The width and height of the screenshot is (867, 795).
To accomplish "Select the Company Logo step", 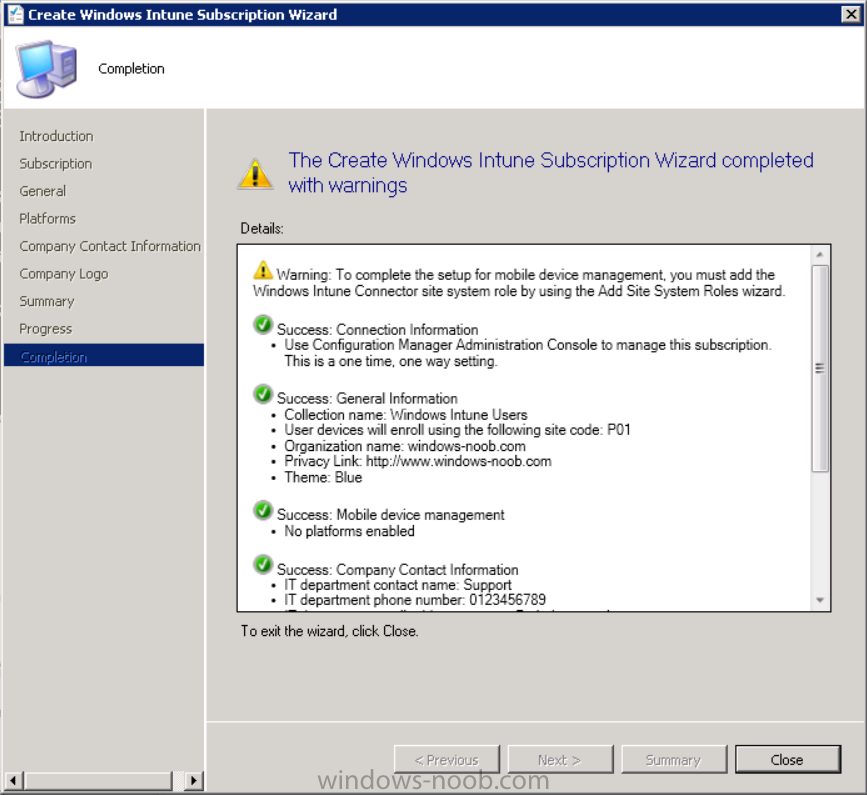I will coord(64,274).
